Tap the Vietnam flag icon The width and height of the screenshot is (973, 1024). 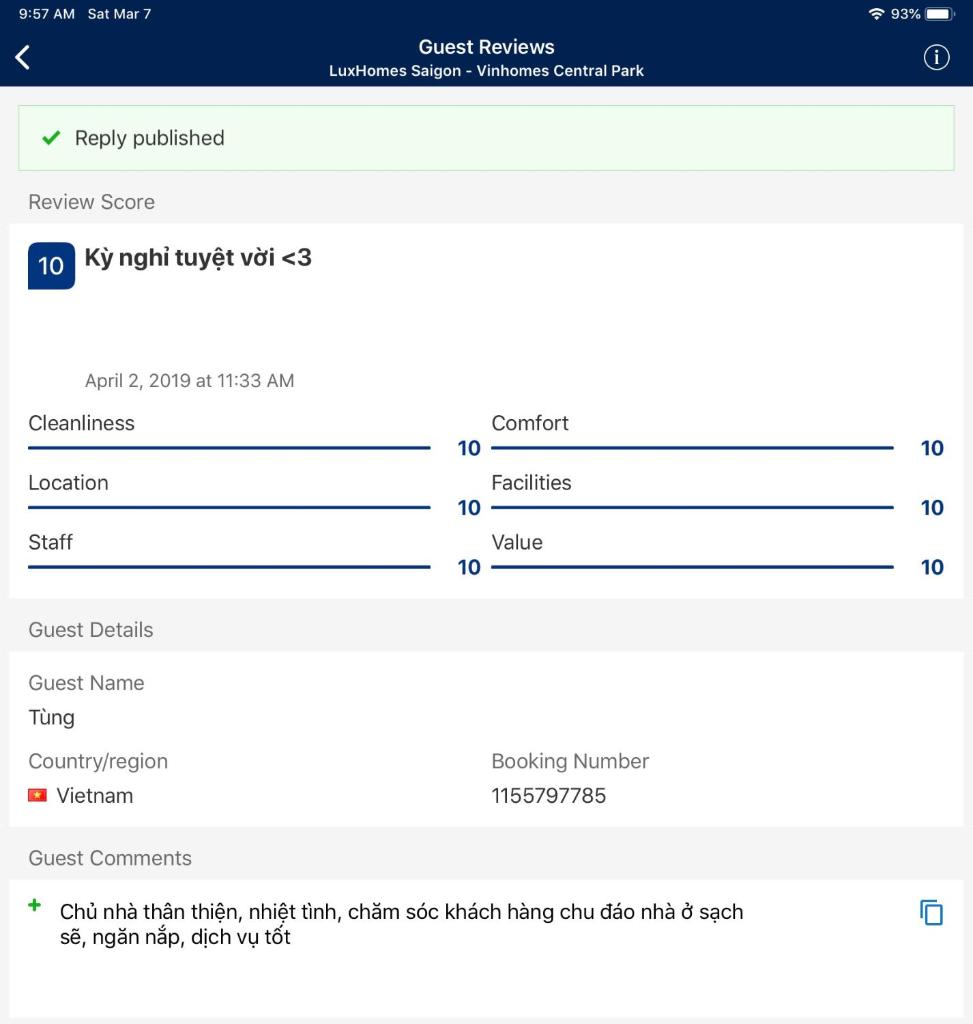pyautogui.click(x=37, y=795)
